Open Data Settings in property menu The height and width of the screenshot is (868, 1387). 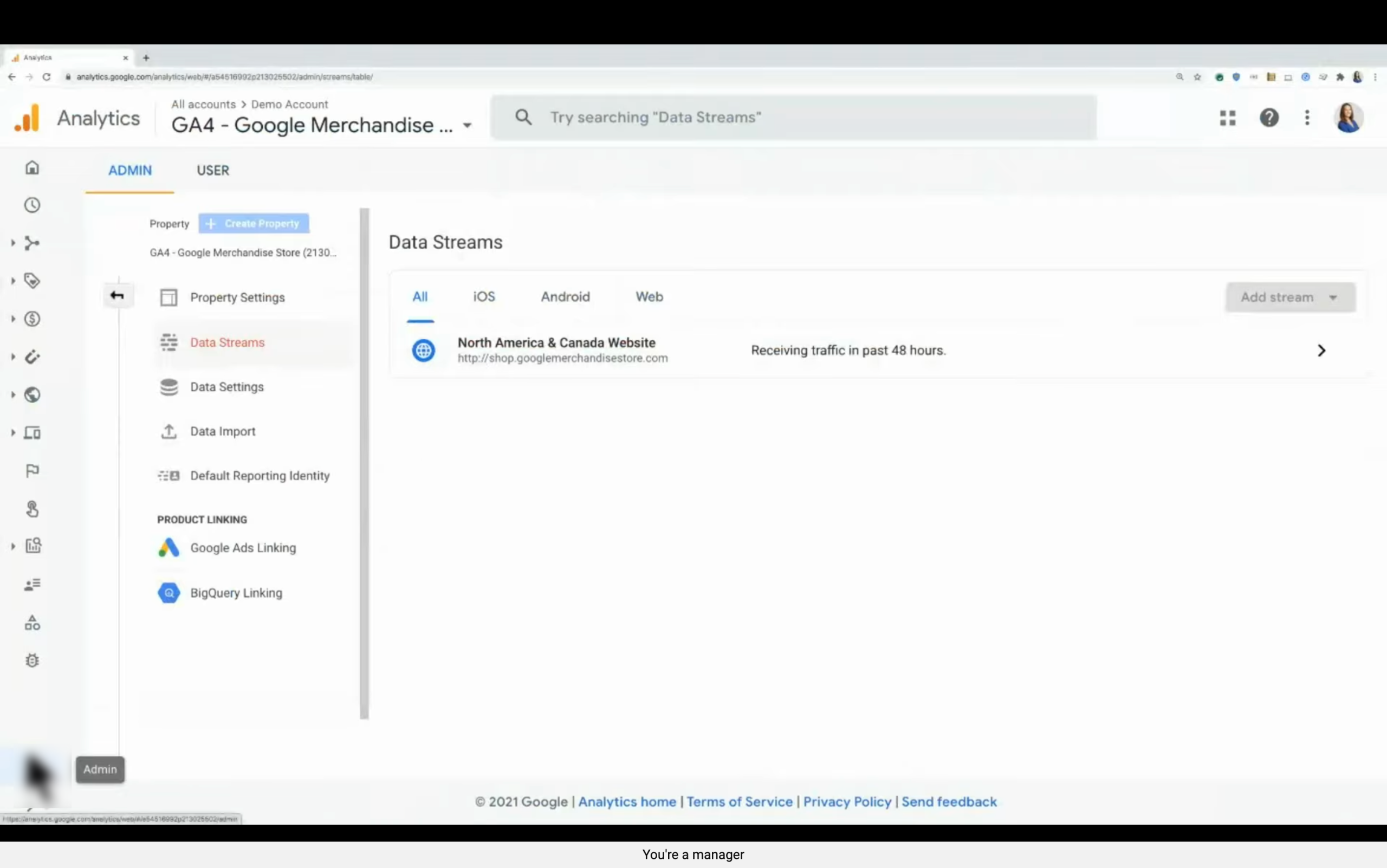pyautogui.click(x=227, y=387)
